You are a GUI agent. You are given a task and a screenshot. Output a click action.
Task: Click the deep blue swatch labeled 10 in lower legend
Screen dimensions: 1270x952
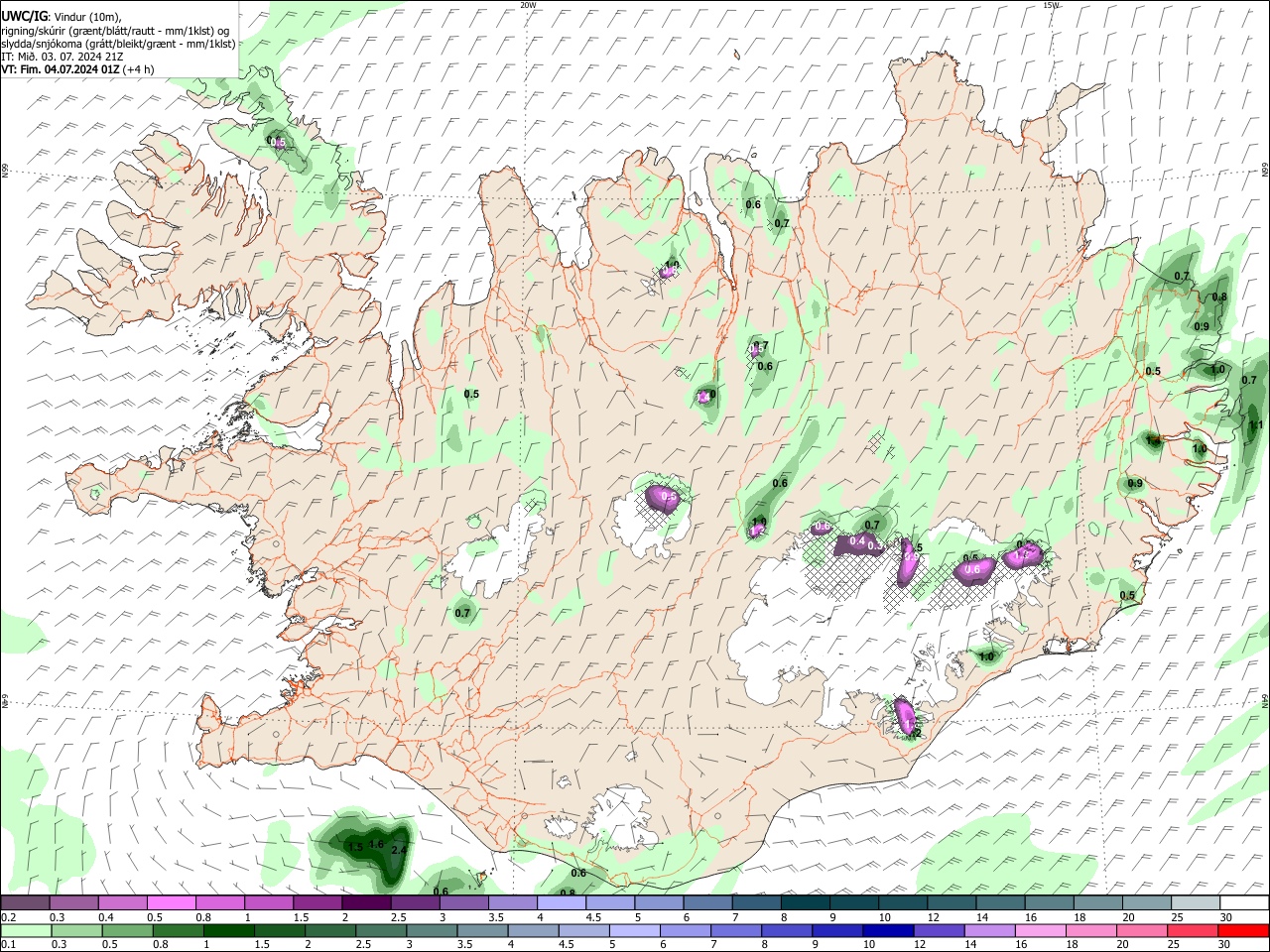click(889, 931)
